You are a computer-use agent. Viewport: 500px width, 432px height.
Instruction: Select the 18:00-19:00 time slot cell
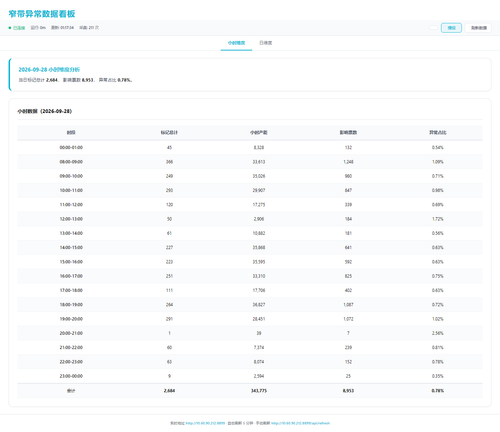71,305
